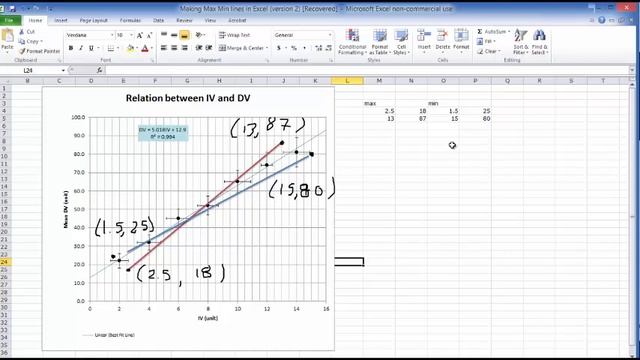
Task: Apply Comma Style
Action: [304, 48]
